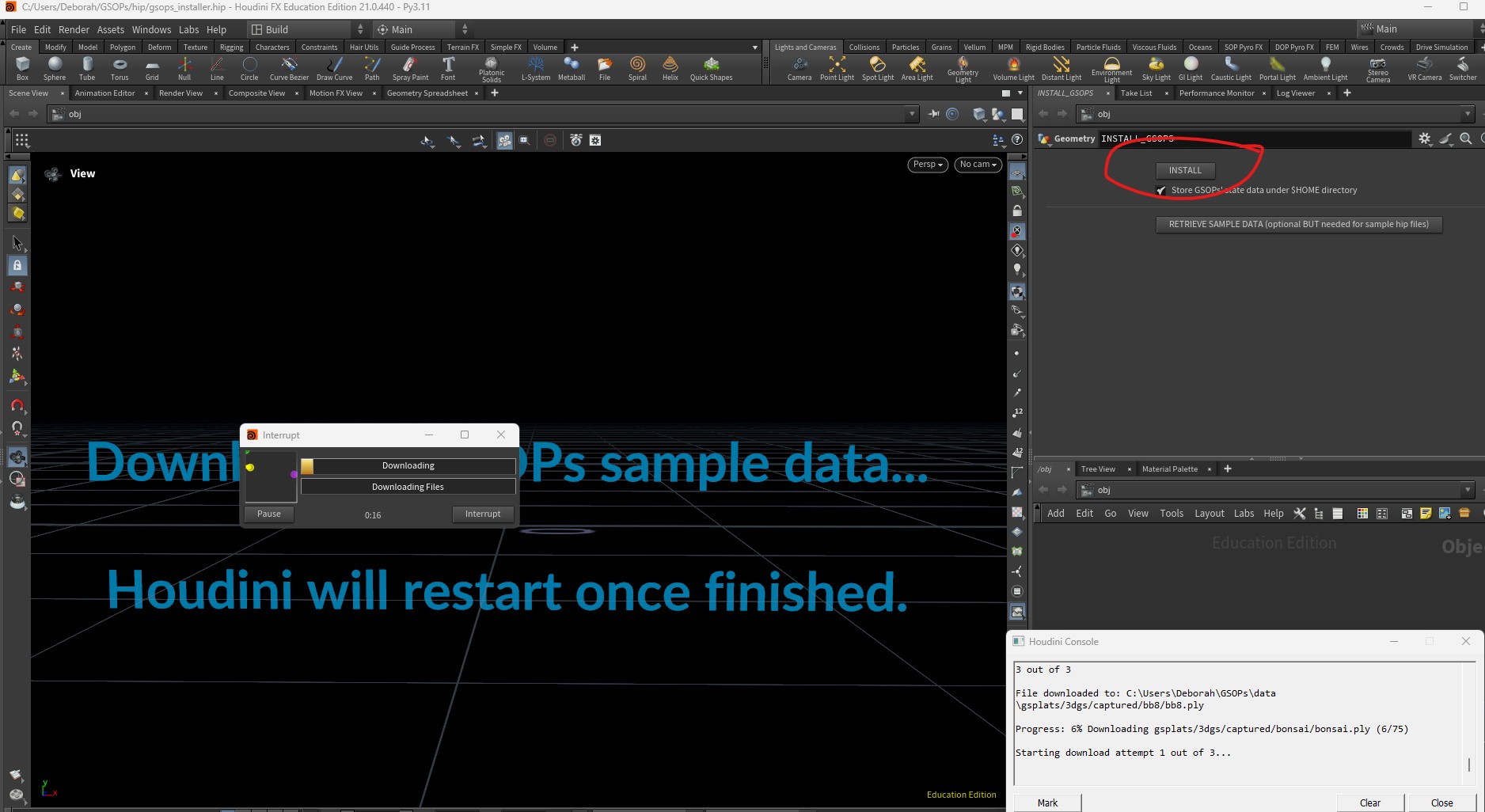Create a Spiral from the shelf
The image size is (1485, 812).
pyautogui.click(x=637, y=68)
